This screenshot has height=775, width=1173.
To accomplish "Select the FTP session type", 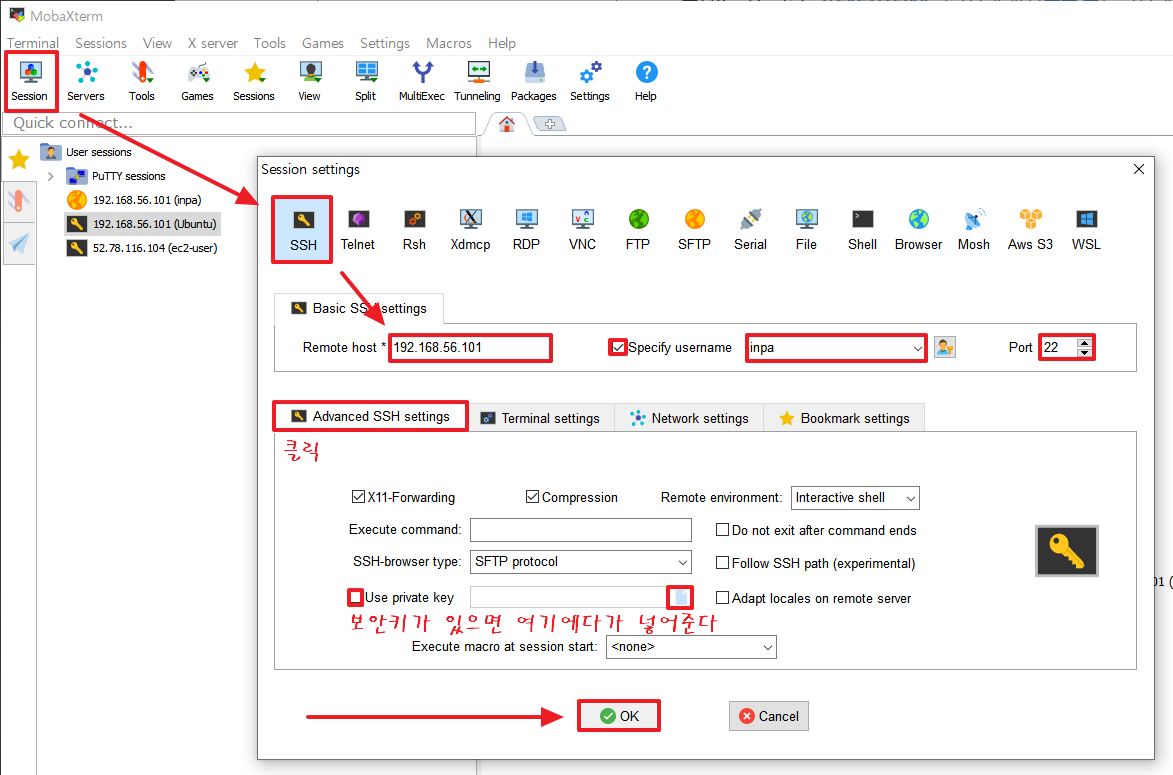I will pyautogui.click(x=638, y=230).
